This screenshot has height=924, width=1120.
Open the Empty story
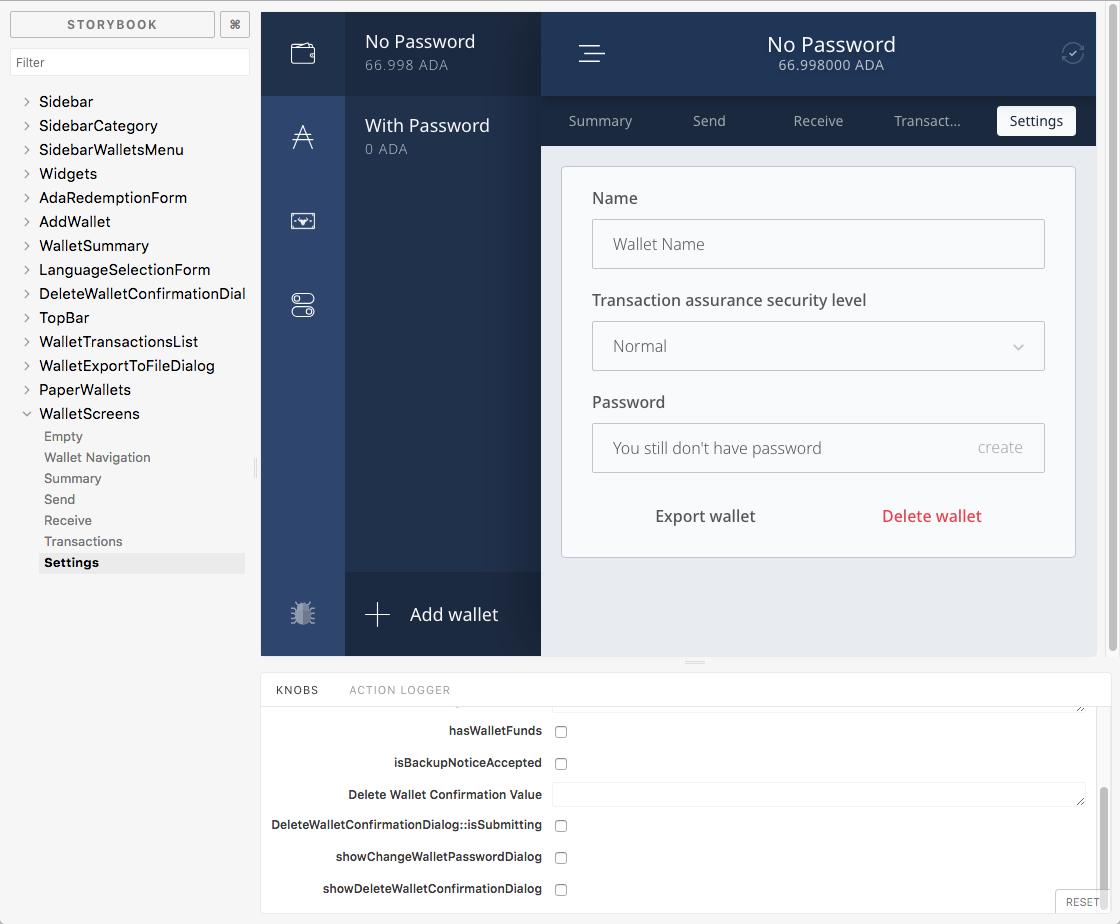63,436
